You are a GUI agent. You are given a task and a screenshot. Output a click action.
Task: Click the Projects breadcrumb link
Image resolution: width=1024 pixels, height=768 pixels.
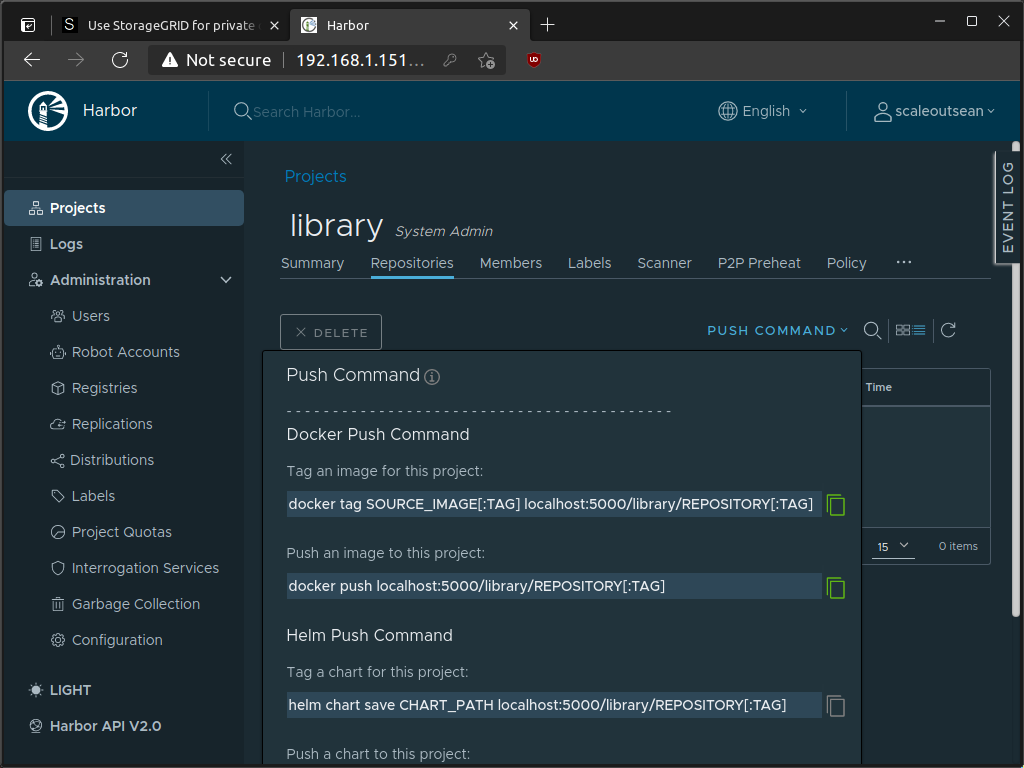point(315,176)
